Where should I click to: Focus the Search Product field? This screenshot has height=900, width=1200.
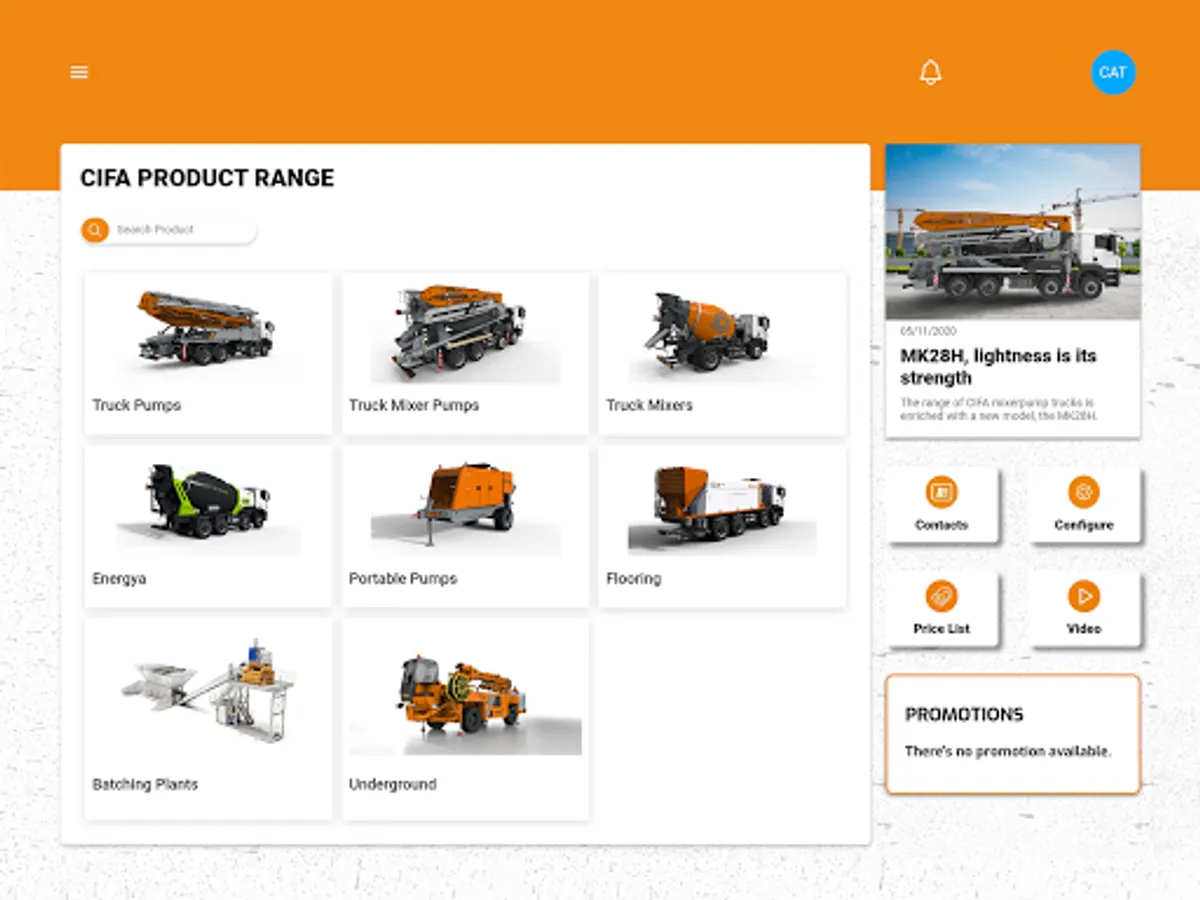(169, 230)
